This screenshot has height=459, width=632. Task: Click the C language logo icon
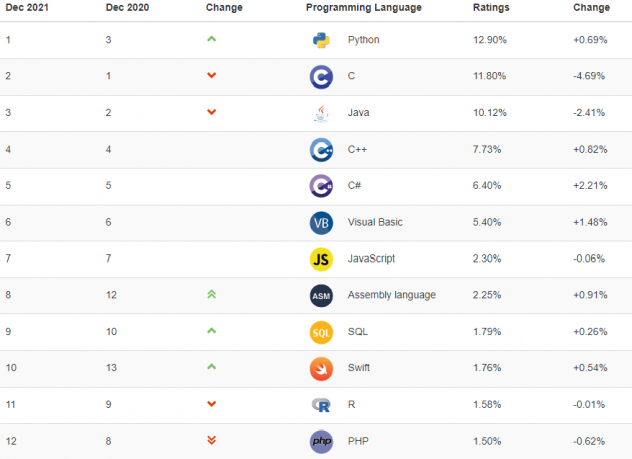[x=321, y=77]
